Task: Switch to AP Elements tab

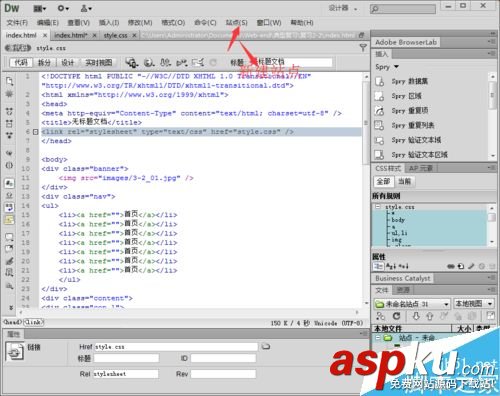Action: click(421, 168)
